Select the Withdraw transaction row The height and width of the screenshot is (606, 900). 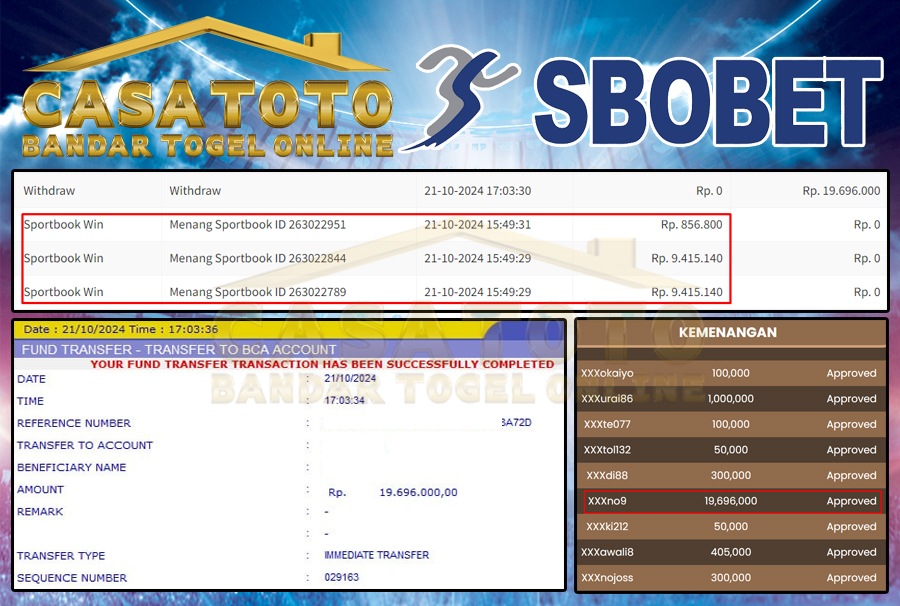(450, 191)
